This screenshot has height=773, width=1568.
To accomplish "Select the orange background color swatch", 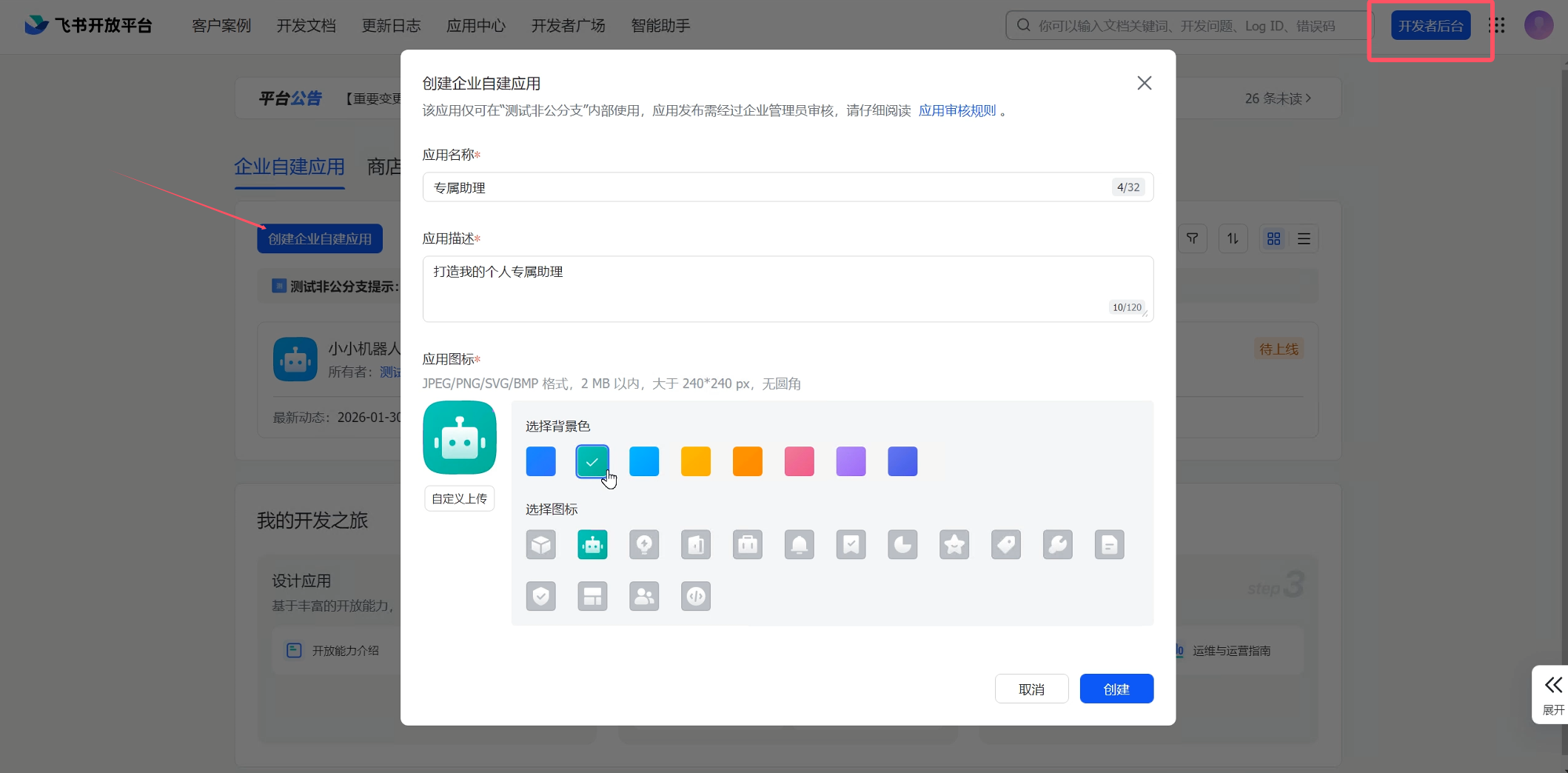I will pyautogui.click(x=748, y=461).
